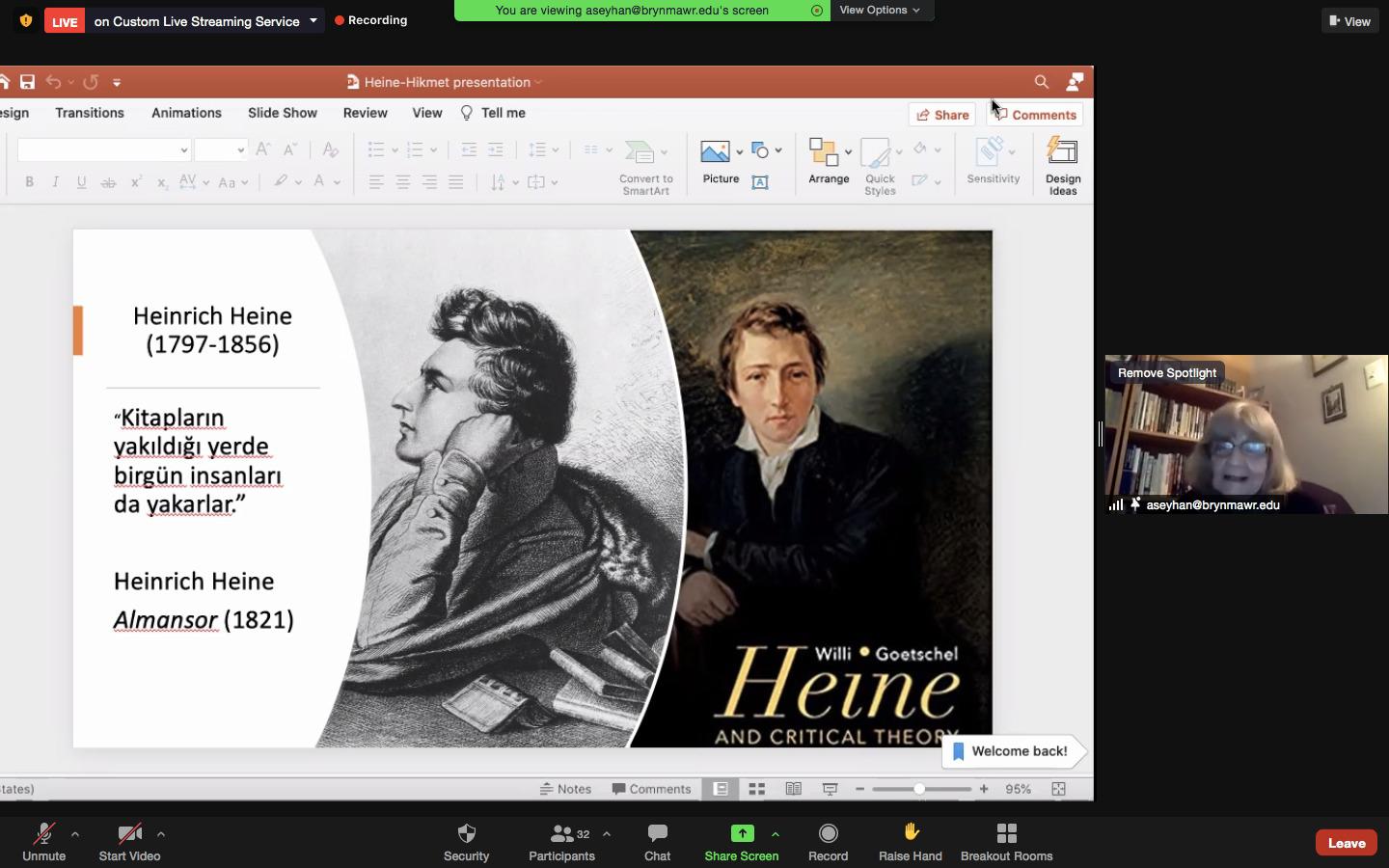Switch to Slide Sorter view icon
This screenshot has width=1389, height=868.
tap(757, 789)
